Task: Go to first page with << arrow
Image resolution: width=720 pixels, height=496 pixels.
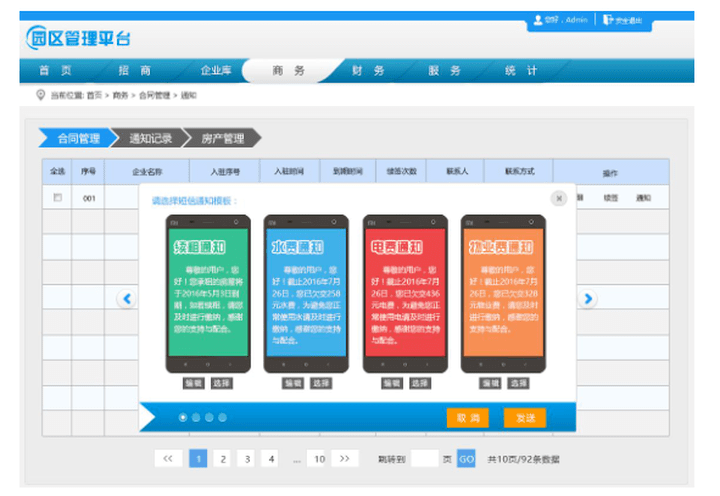Action: [167, 459]
